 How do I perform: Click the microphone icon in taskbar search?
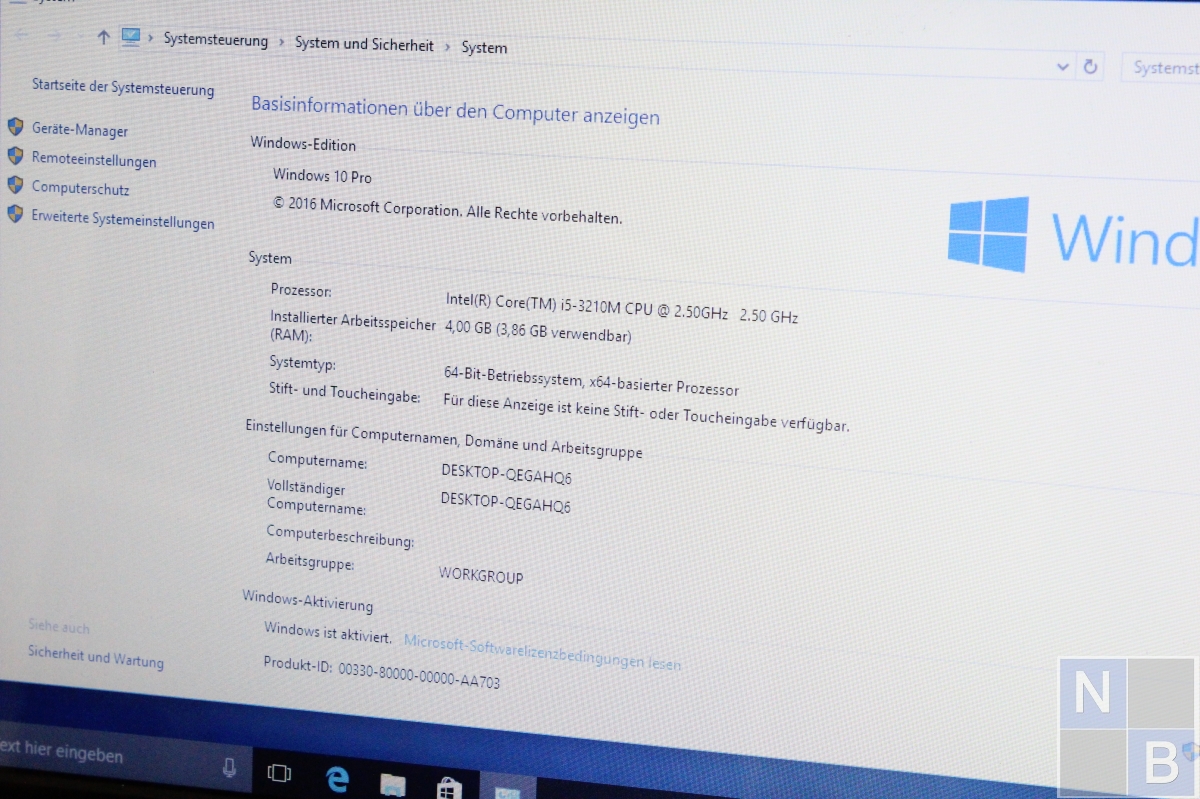pos(229,767)
